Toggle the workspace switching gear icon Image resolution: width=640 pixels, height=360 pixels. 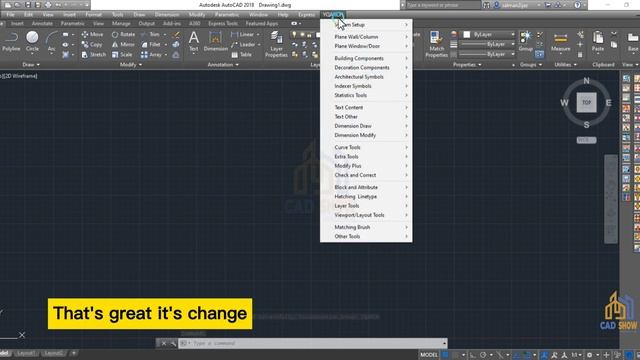click(x=589, y=355)
